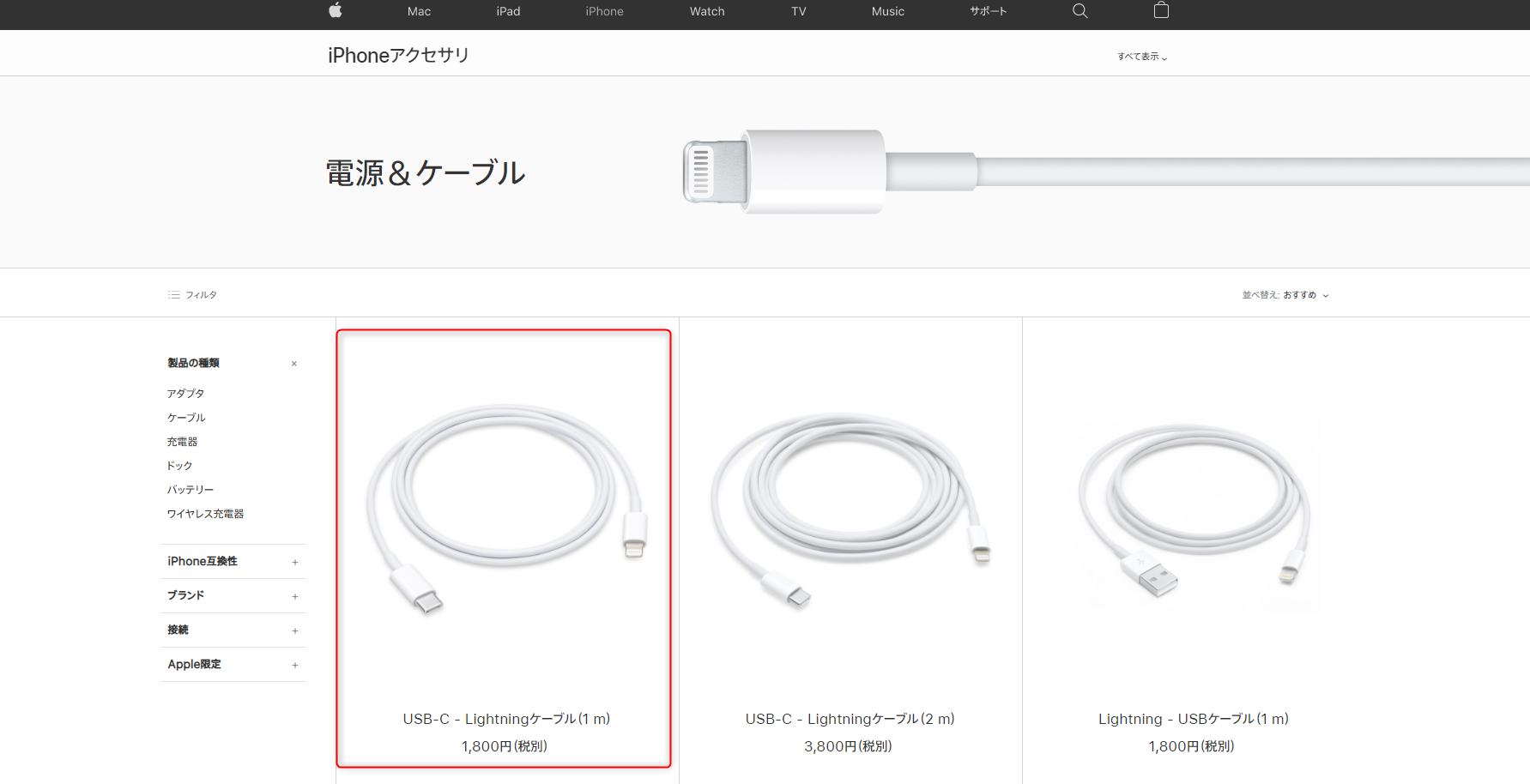Click the フィルタ list icon
1530x784 pixels.
(174, 295)
